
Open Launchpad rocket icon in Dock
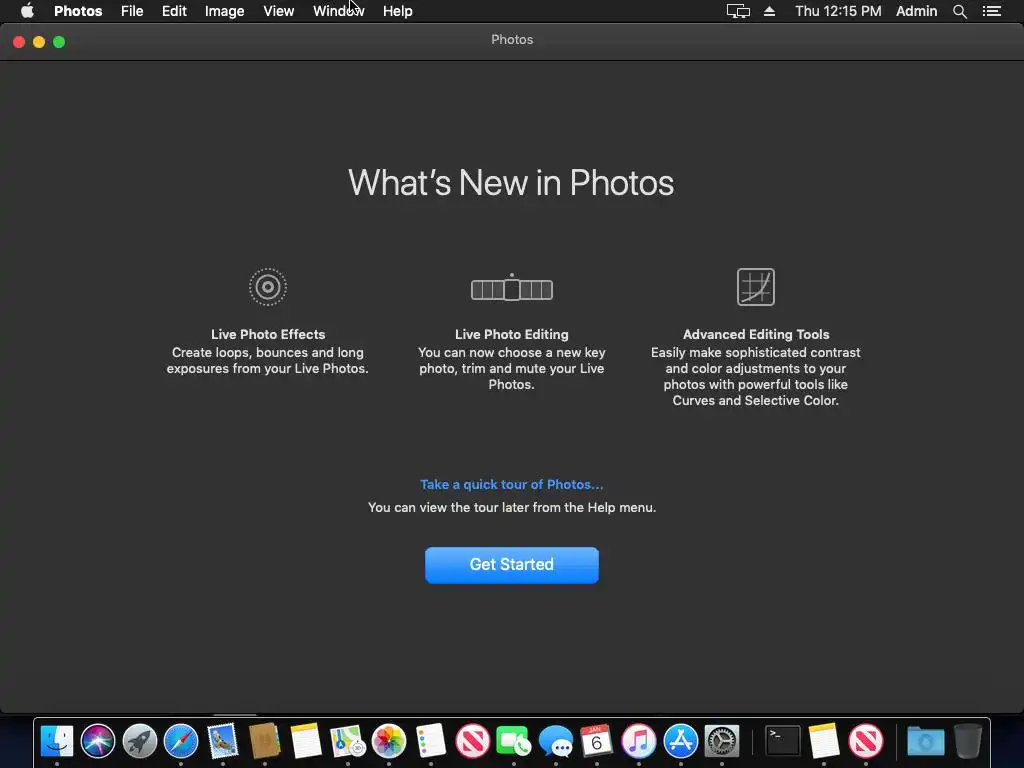coord(139,741)
